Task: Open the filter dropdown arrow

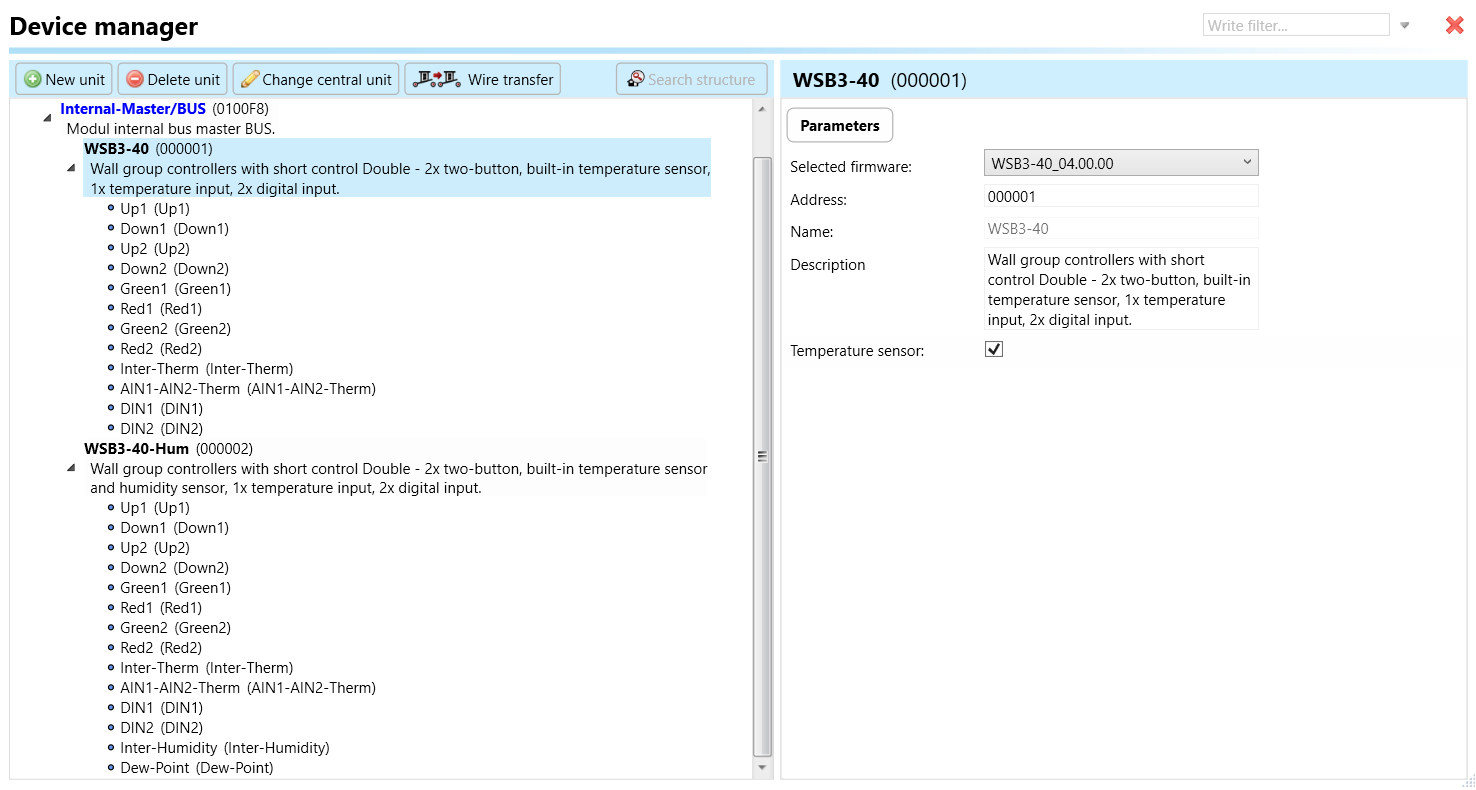Action: (x=1405, y=26)
